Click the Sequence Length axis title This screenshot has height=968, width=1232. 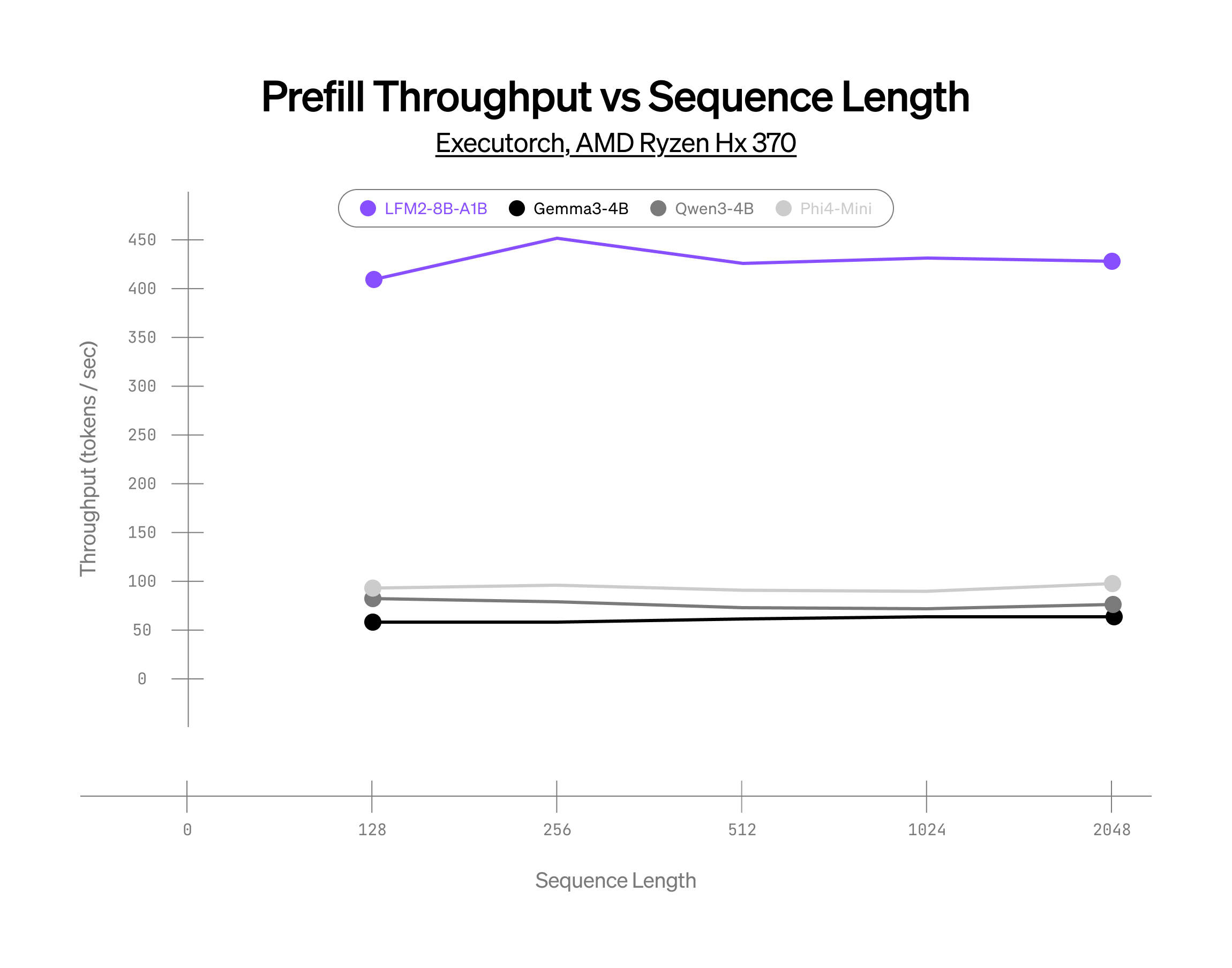[x=615, y=880]
